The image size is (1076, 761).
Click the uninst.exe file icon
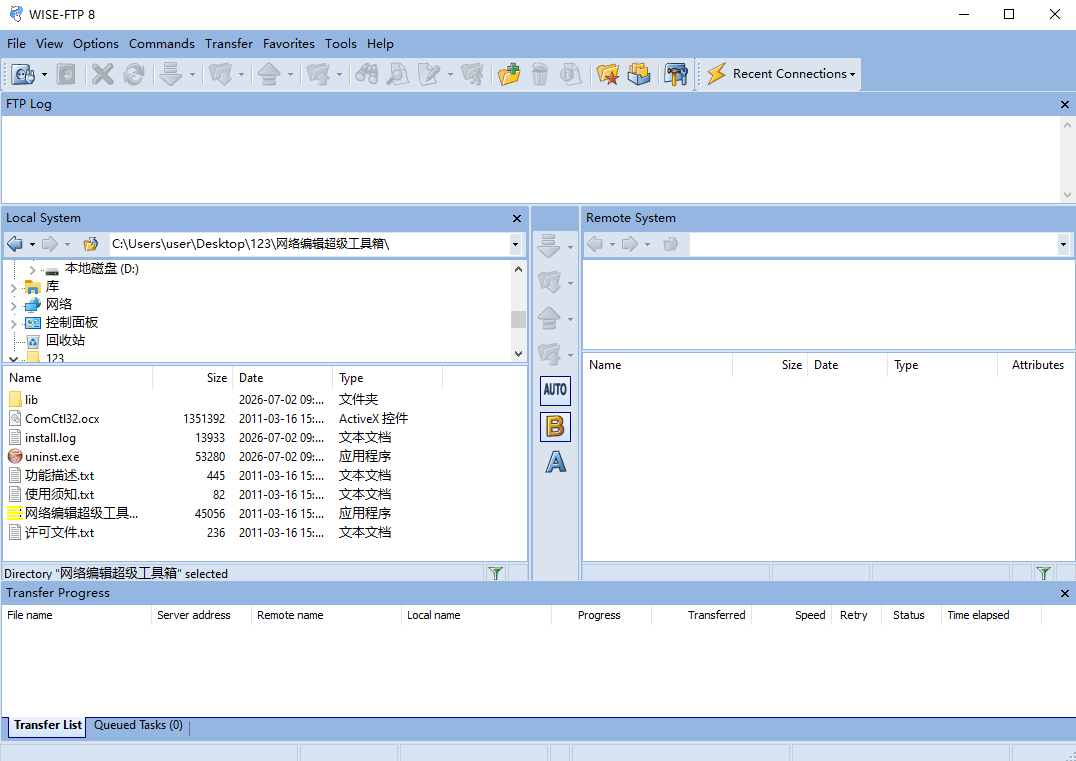click(x=15, y=456)
